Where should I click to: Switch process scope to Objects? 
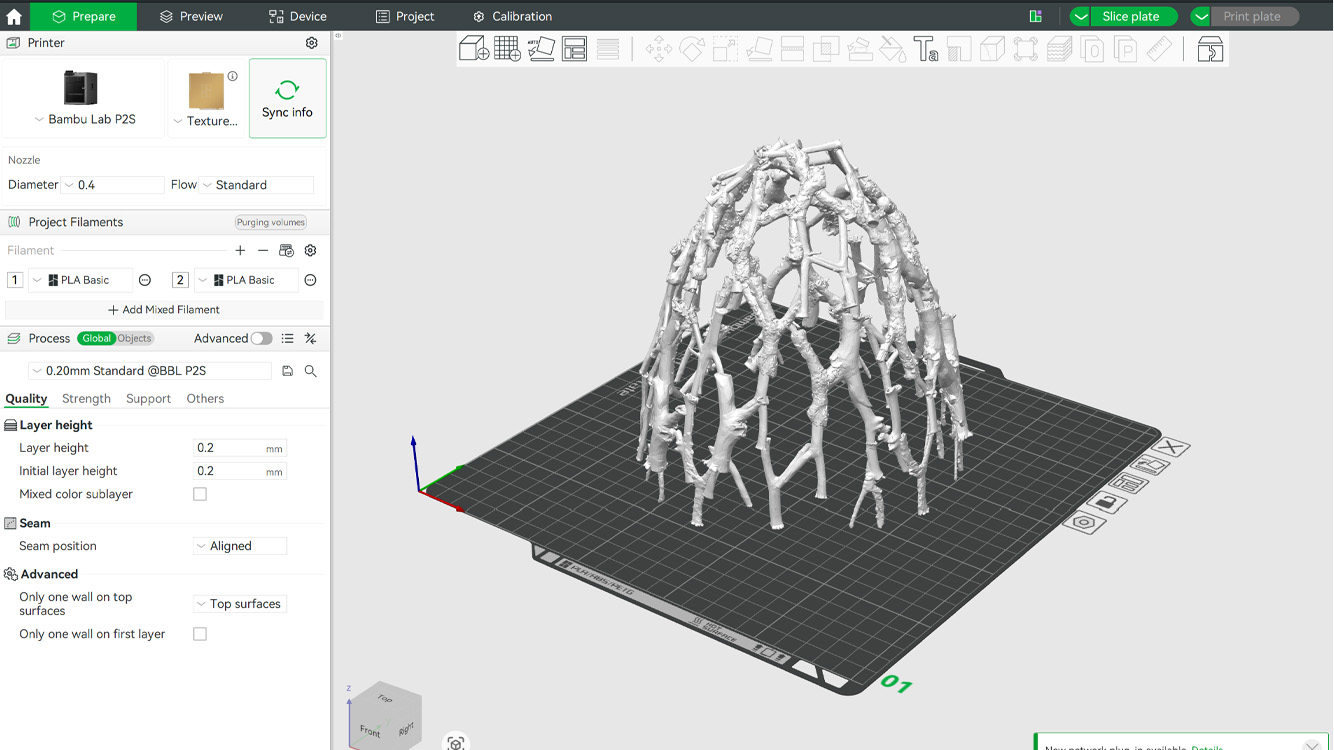[x=135, y=339]
